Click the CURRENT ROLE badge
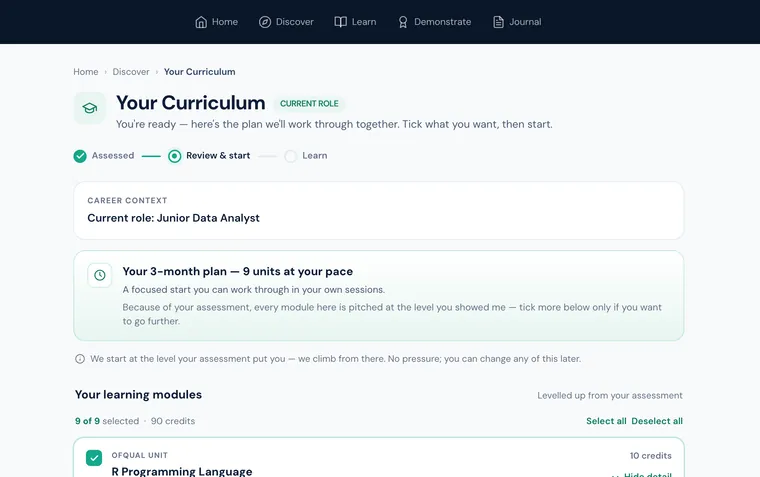 [309, 103]
